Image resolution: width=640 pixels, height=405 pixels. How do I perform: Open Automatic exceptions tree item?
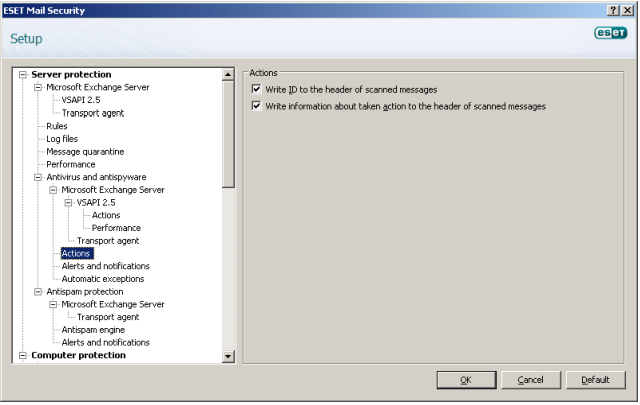click(103, 279)
